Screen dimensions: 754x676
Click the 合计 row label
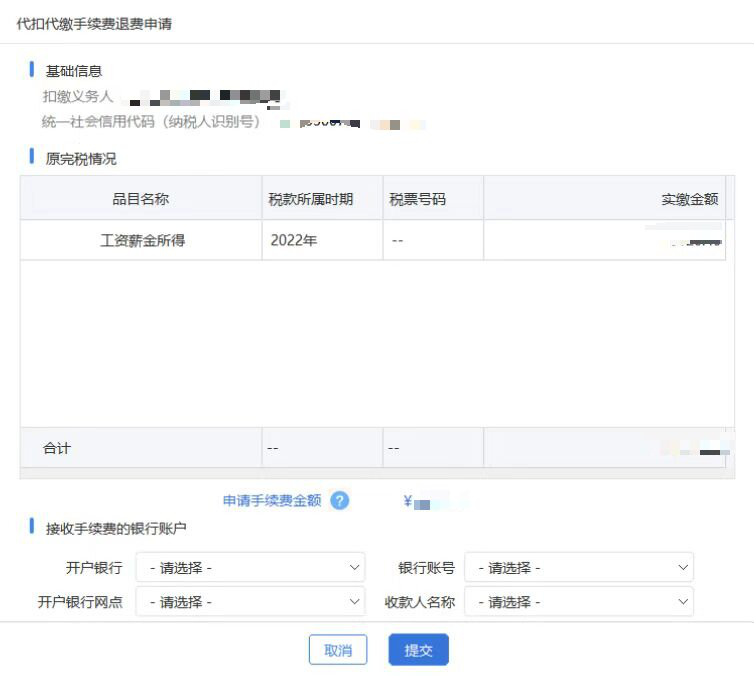pos(57,448)
